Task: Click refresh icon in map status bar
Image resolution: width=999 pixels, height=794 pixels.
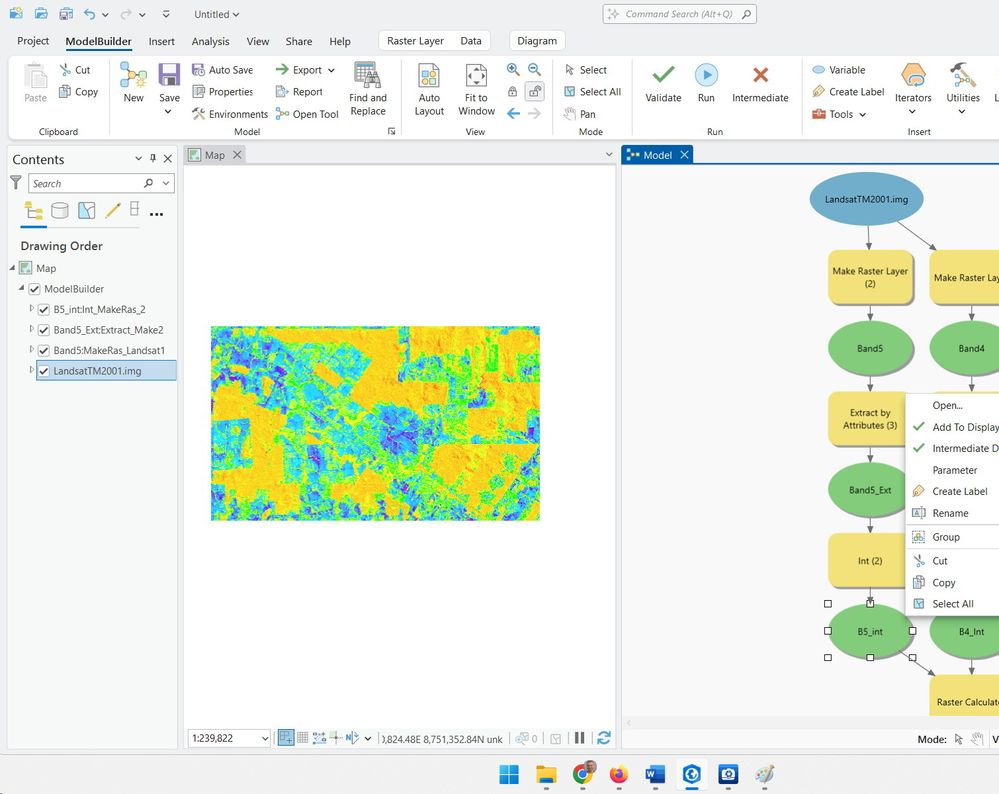Action: [x=603, y=739]
